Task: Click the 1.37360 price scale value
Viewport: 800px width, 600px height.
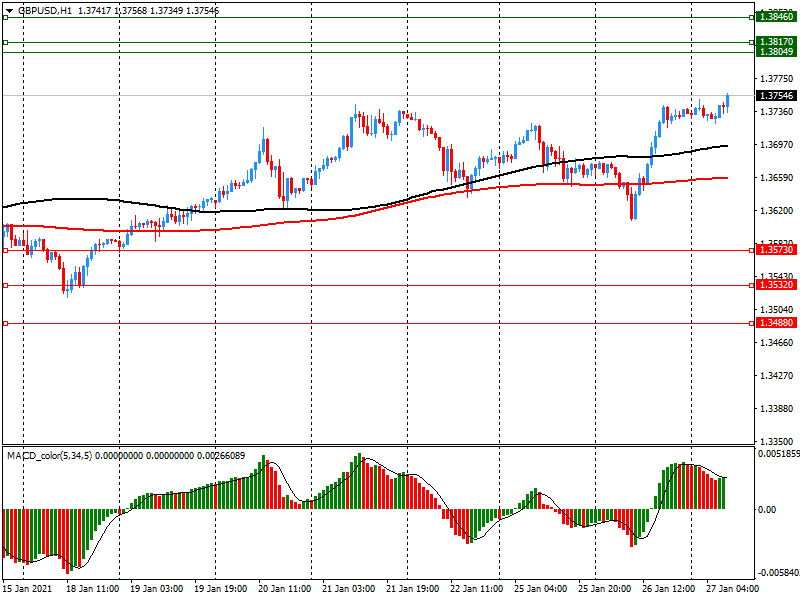Action: pyautogui.click(x=777, y=112)
